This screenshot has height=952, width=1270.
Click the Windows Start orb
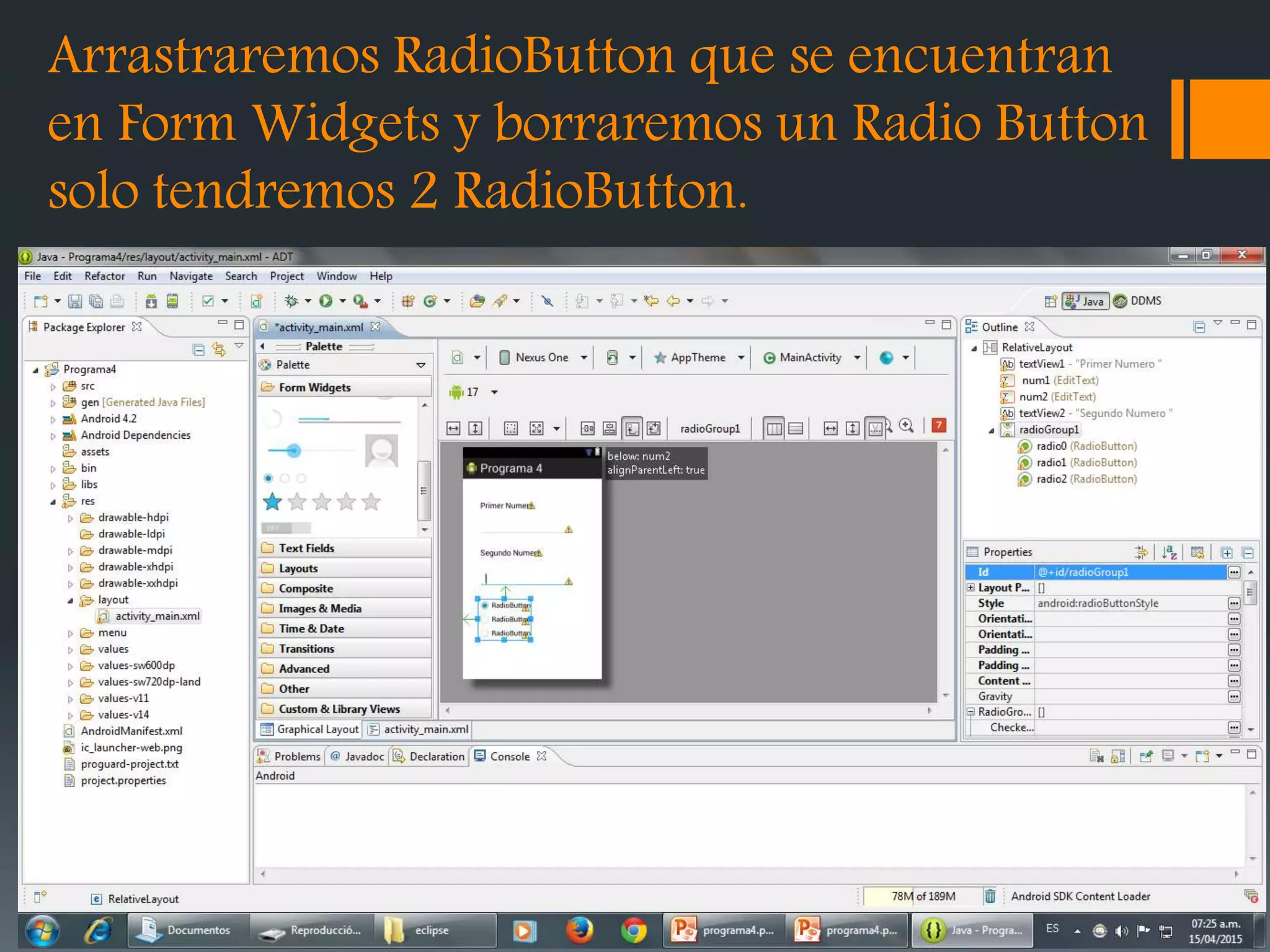click(42, 930)
